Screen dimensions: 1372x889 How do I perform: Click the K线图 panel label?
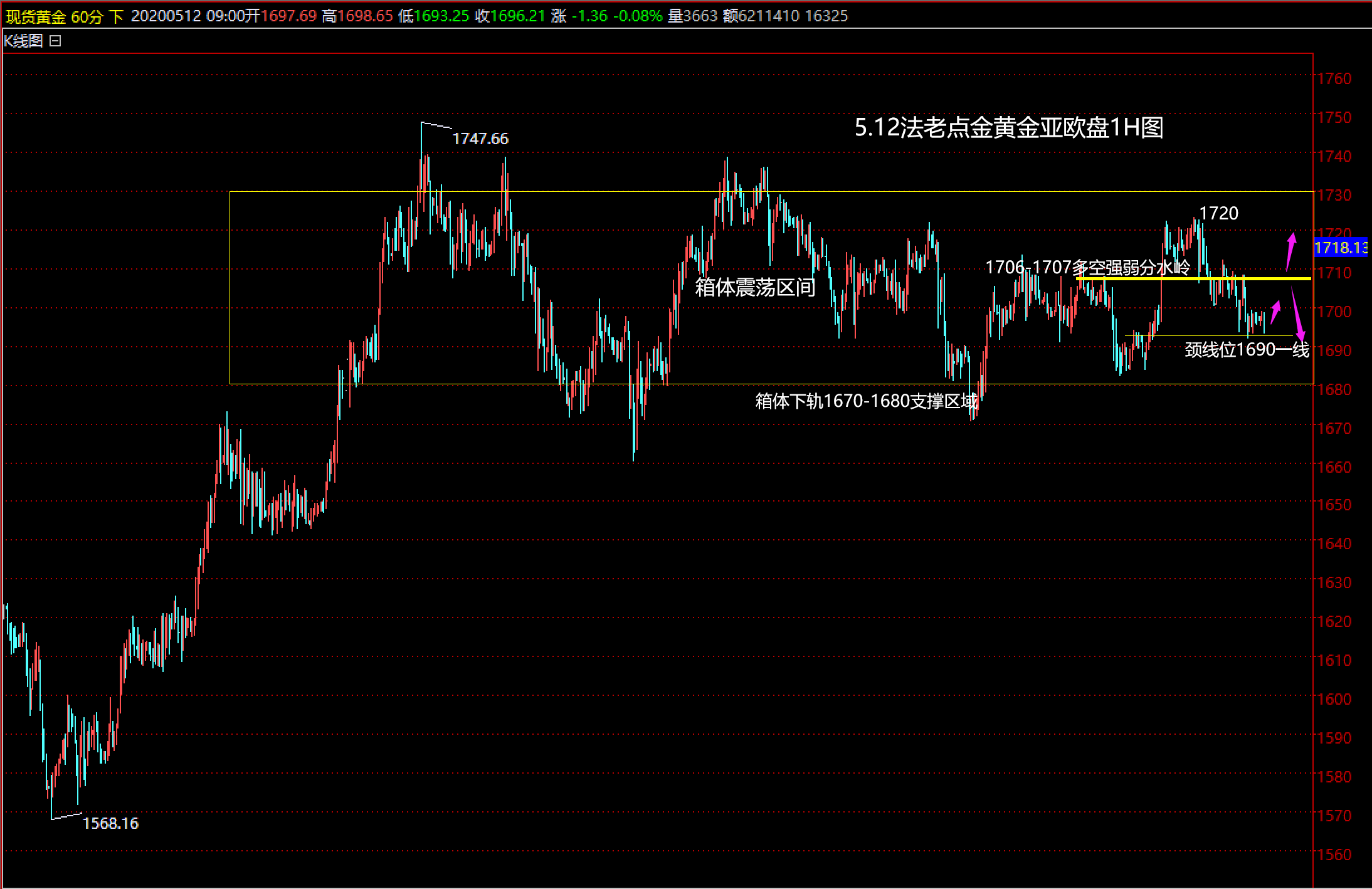23,41
